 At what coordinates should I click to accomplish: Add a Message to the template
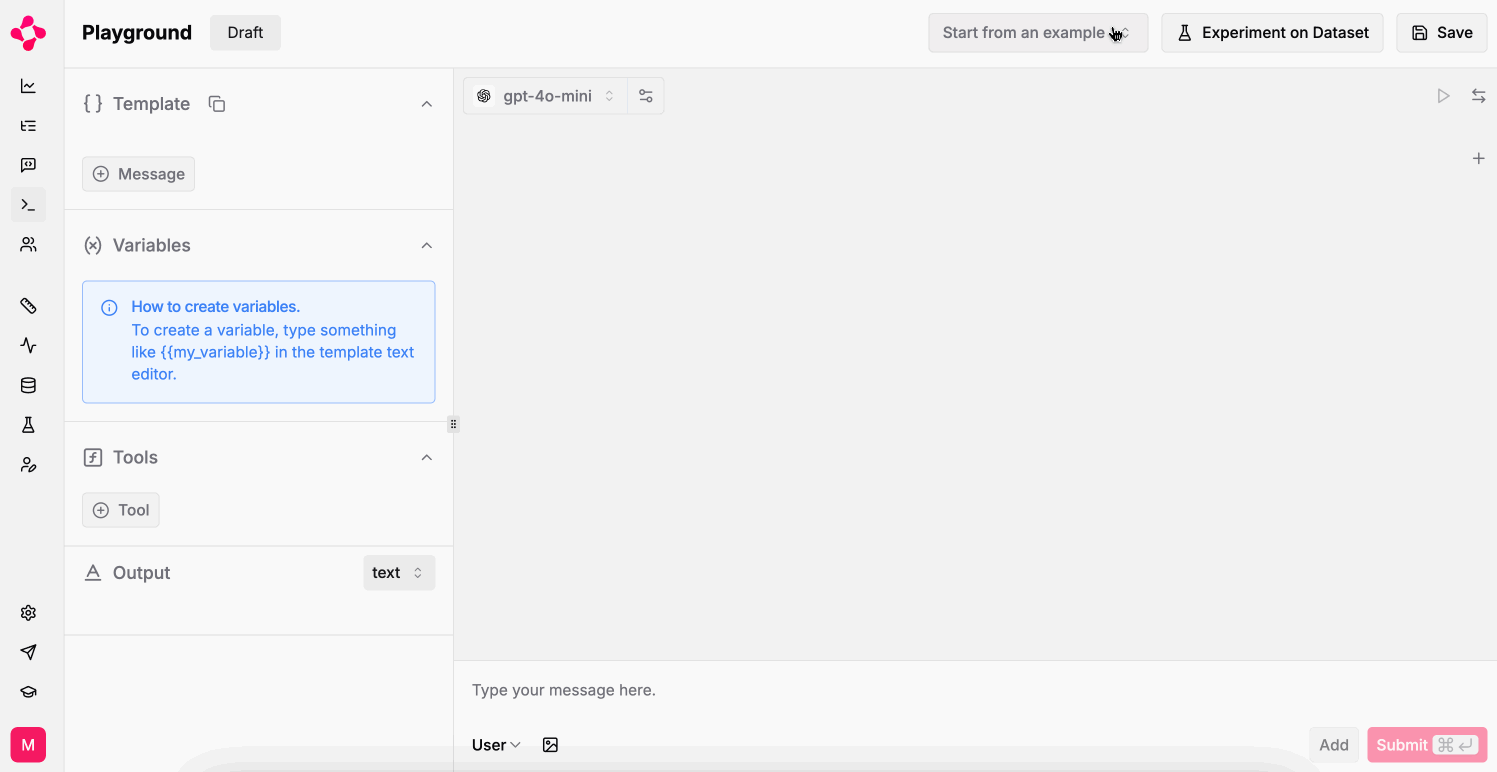(138, 174)
